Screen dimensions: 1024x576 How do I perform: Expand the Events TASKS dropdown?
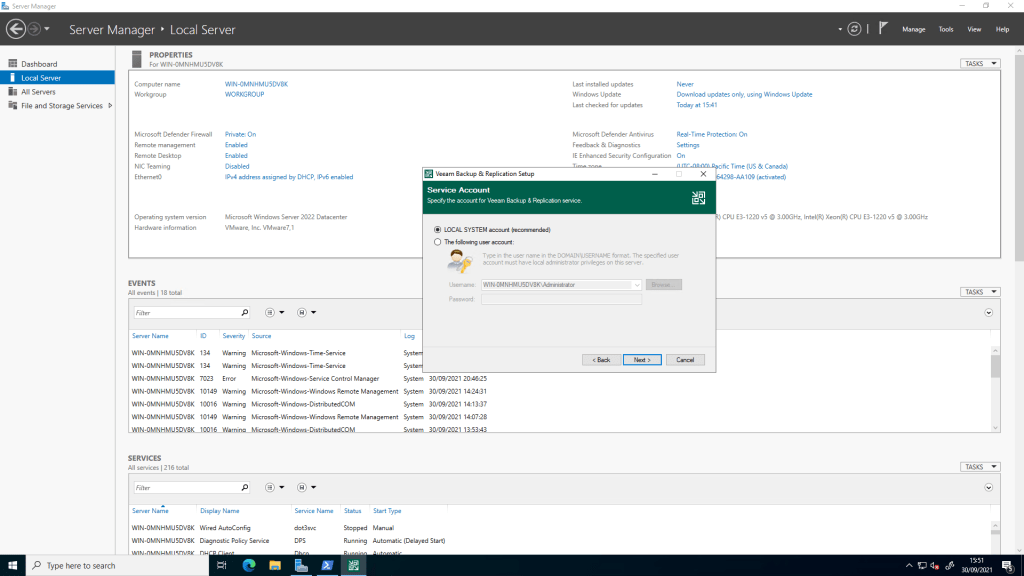pyautogui.click(x=980, y=292)
